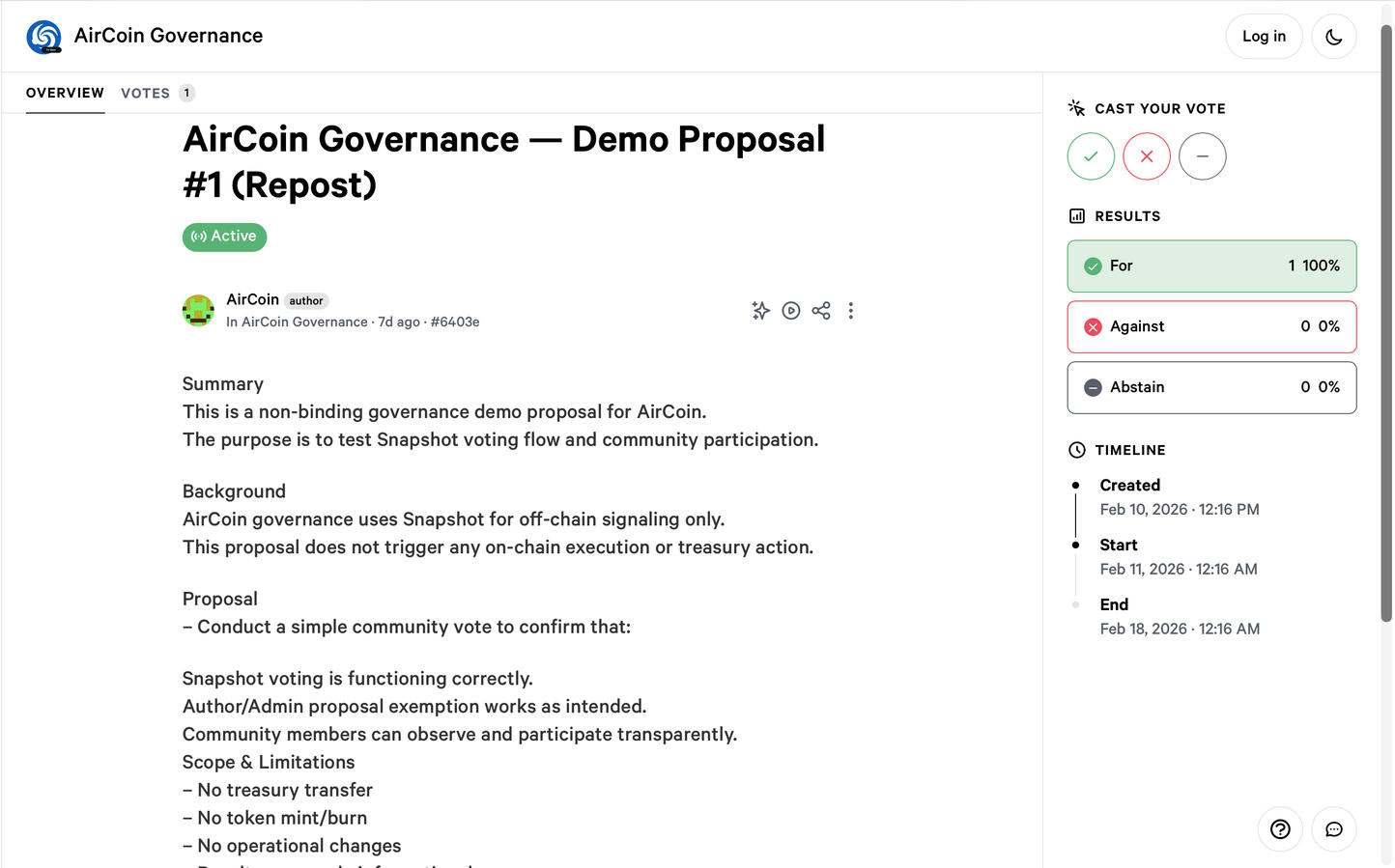Select the Overview tab
This screenshot has width=1395, height=868.
[x=65, y=93]
